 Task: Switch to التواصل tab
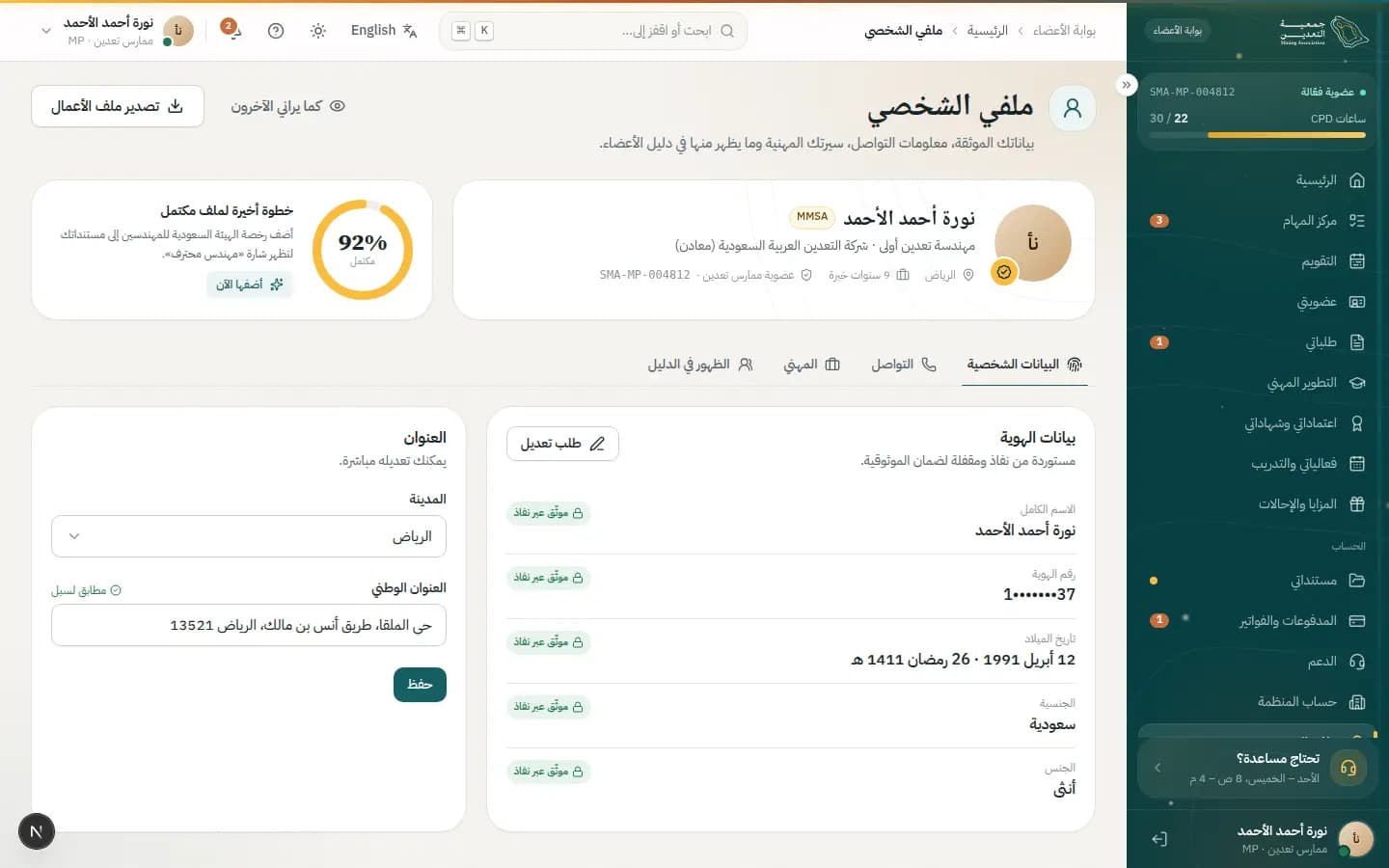[x=904, y=365]
